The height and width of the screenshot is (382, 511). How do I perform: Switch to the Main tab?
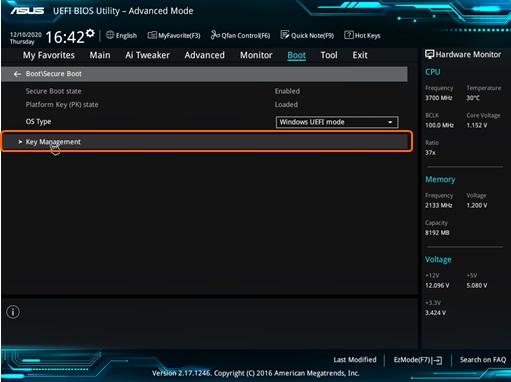point(100,55)
